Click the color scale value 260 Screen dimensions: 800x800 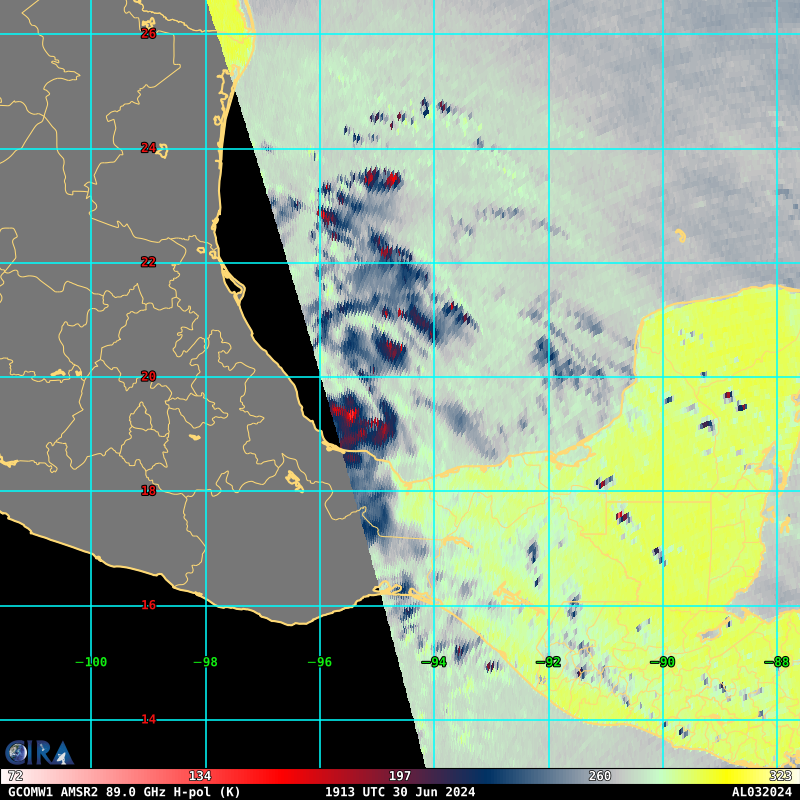[600, 776]
